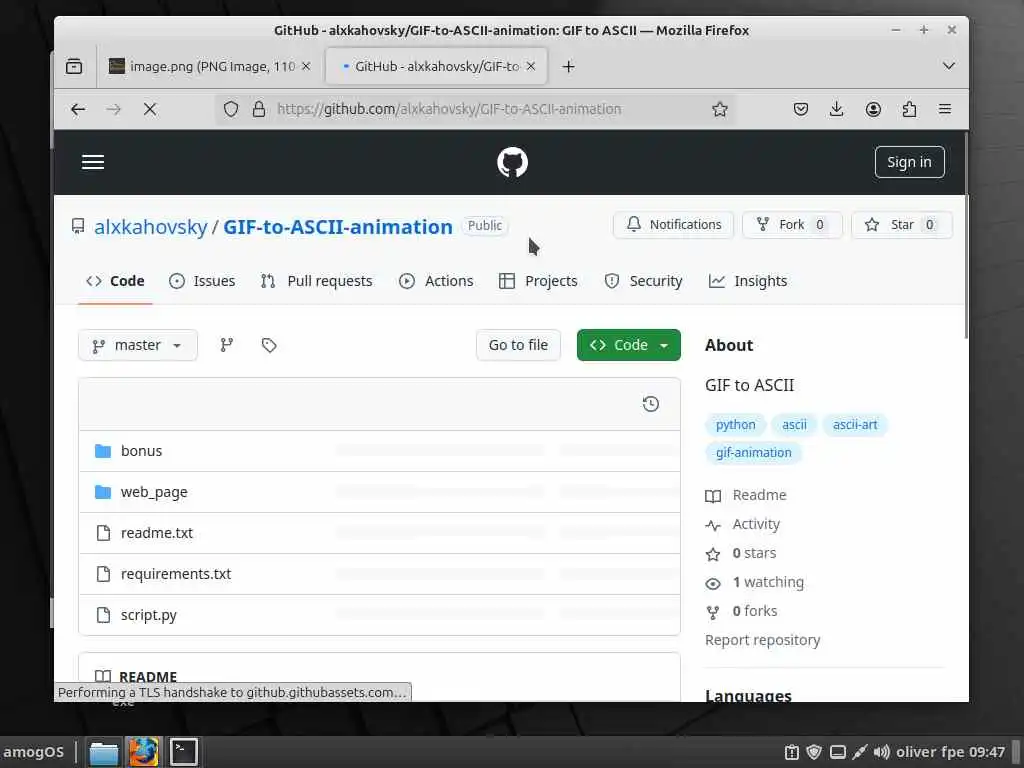View tags via the tag icon
This screenshot has width=1024, height=768.
coord(269,345)
